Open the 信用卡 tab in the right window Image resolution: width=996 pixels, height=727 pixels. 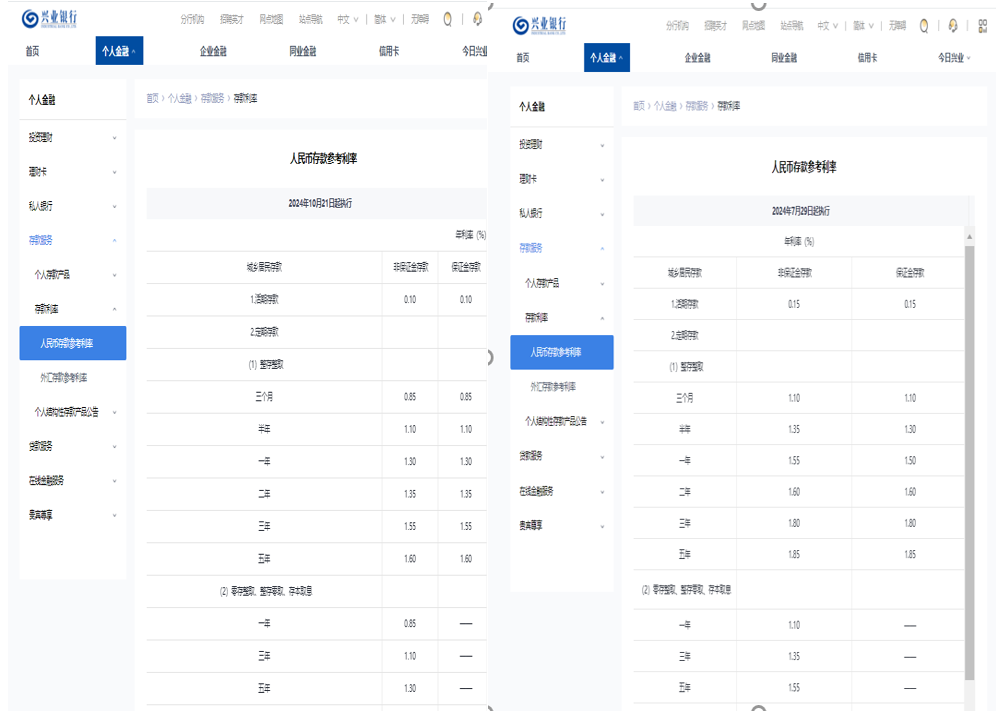(x=868, y=58)
